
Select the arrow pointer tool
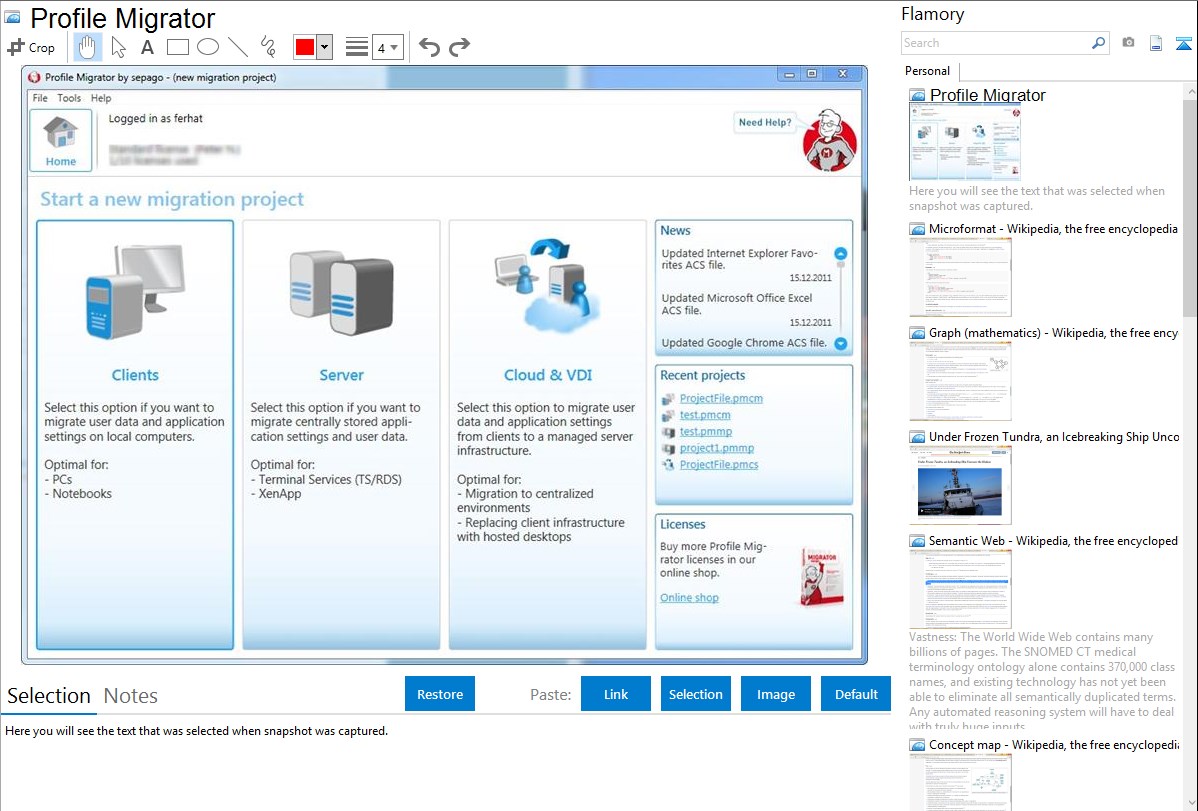[118, 47]
